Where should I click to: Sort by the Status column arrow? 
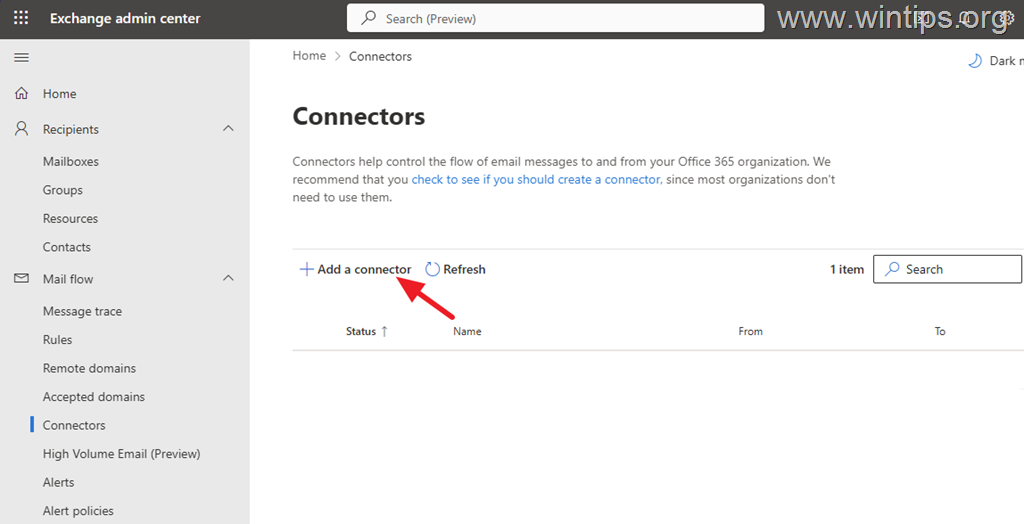385,331
